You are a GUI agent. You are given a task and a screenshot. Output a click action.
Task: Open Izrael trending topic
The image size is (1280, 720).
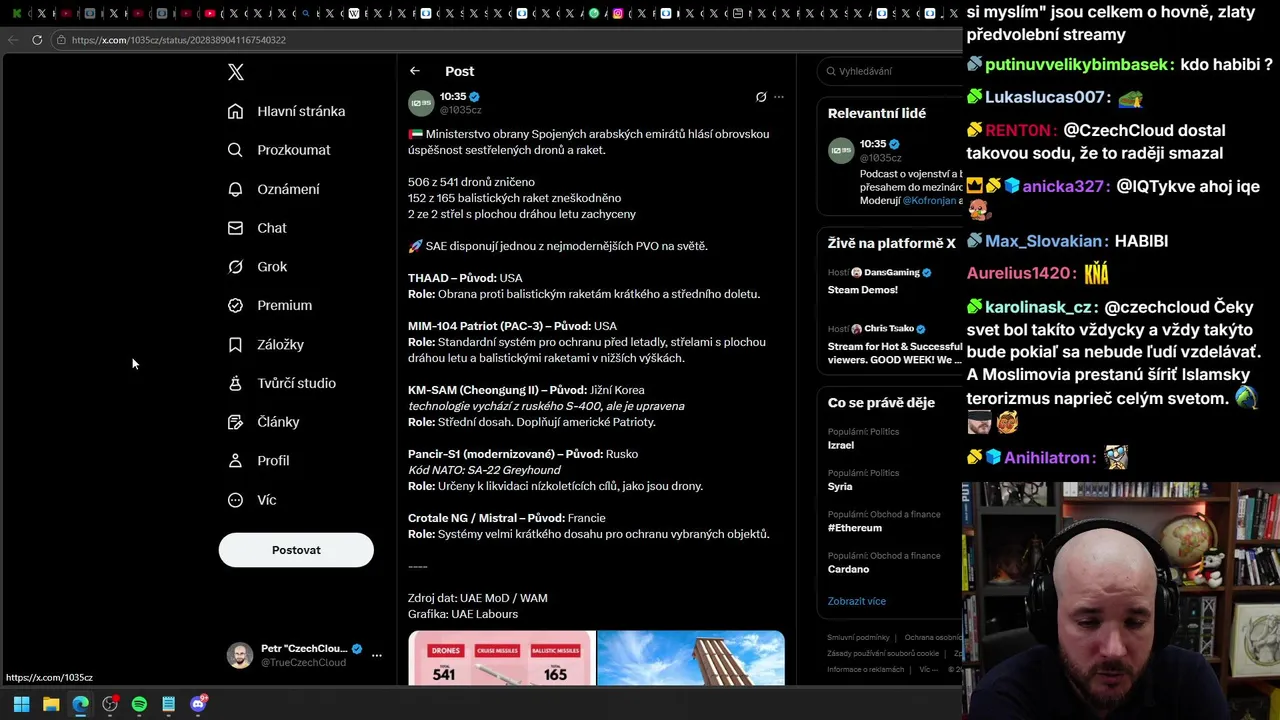[840, 445]
